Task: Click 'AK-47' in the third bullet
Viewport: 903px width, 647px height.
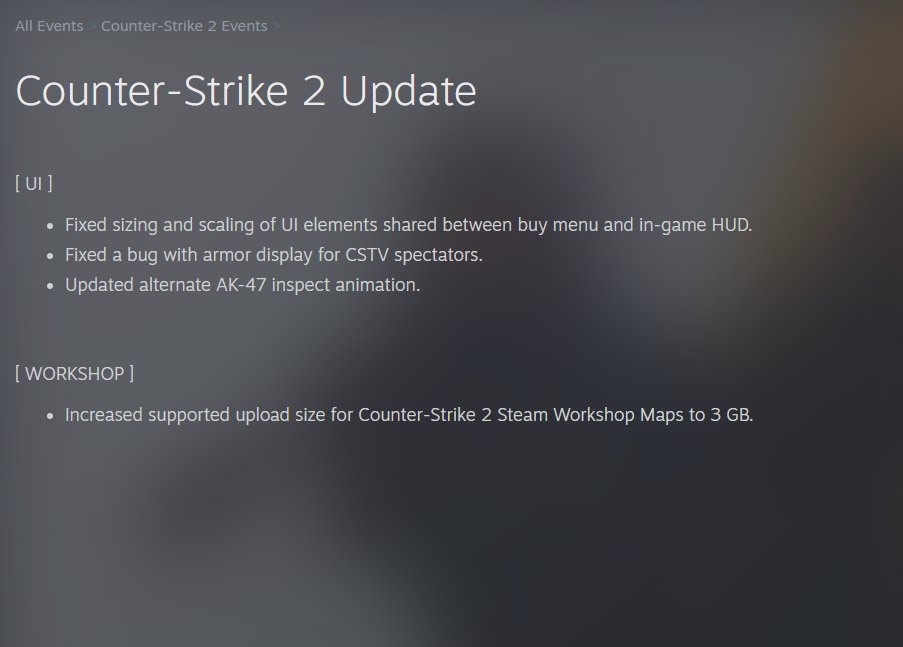Action: [241, 285]
